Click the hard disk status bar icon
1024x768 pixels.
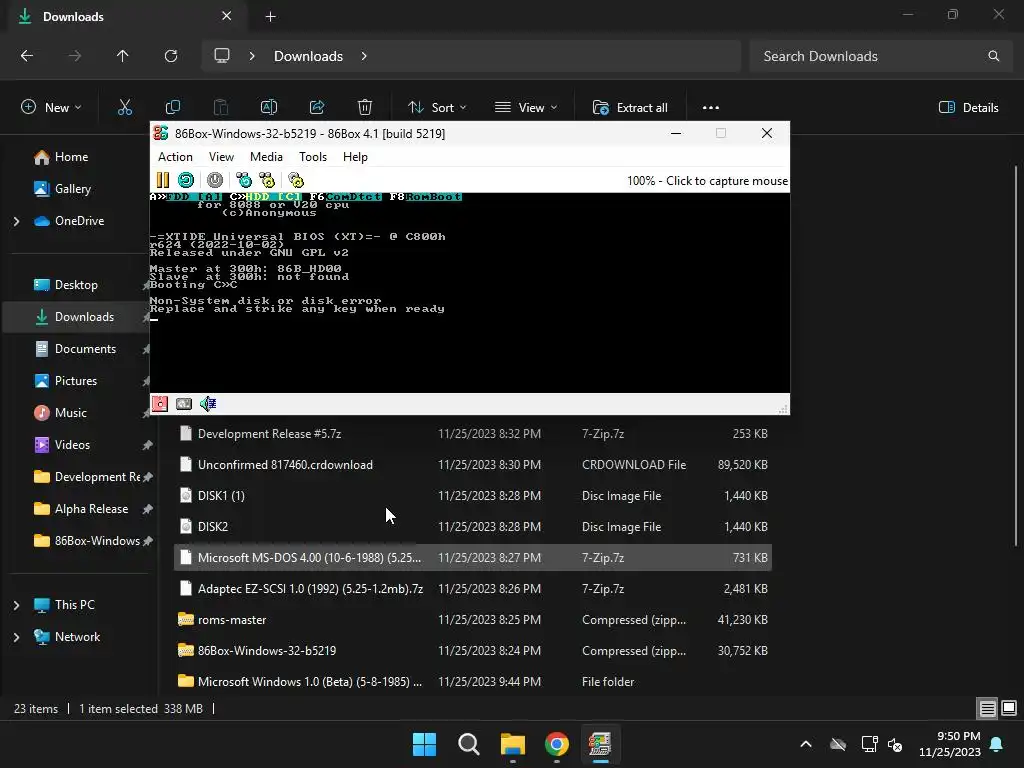point(184,404)
